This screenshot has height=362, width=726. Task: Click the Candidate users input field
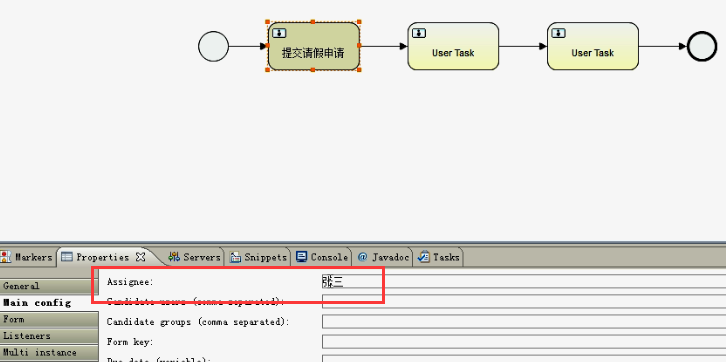pos(524,301)
